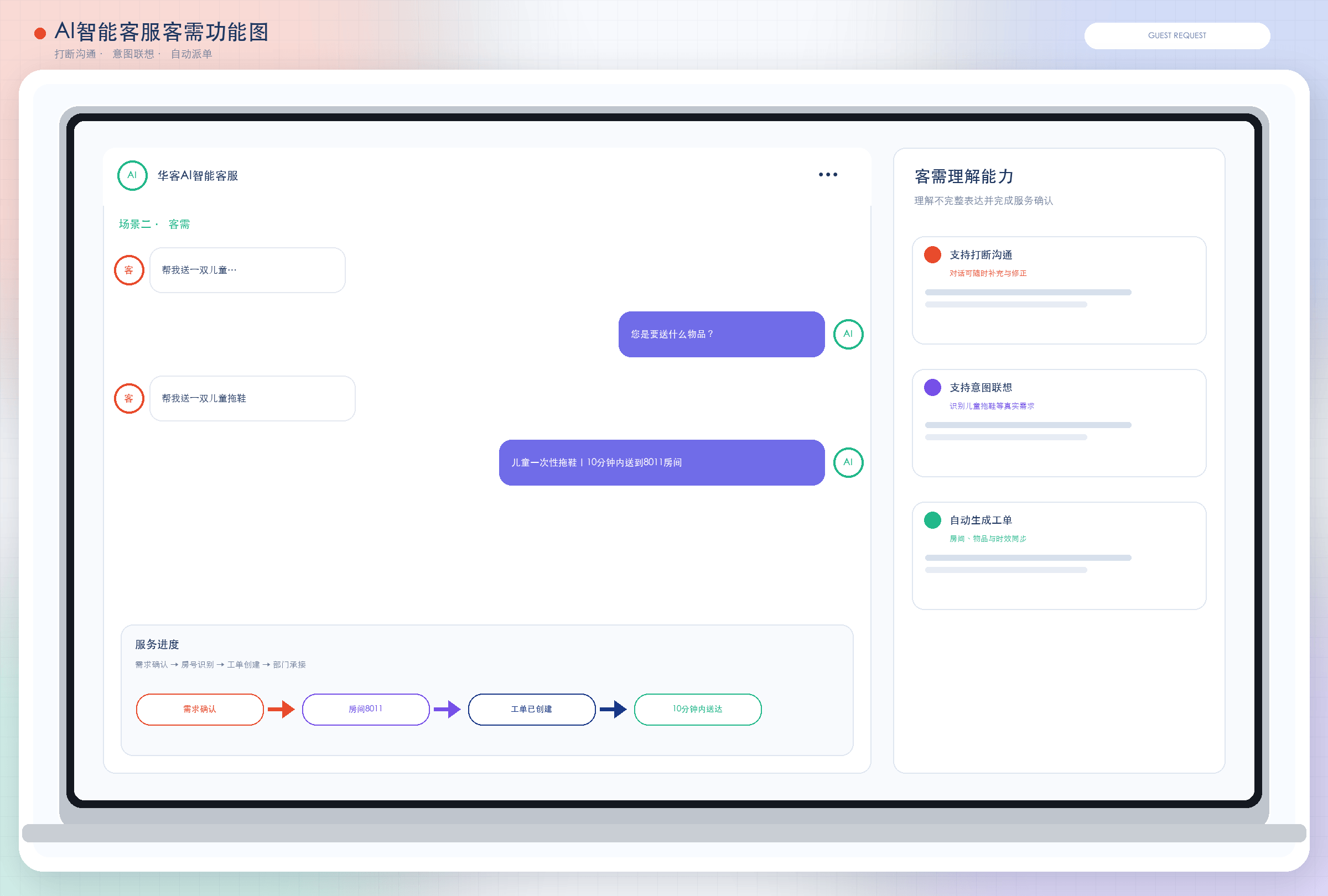Click guest avatar next to 帮我送一双儿童拖鞋 message
Viewport: 1328px width, 896px height.
click(x=129, y=399)
